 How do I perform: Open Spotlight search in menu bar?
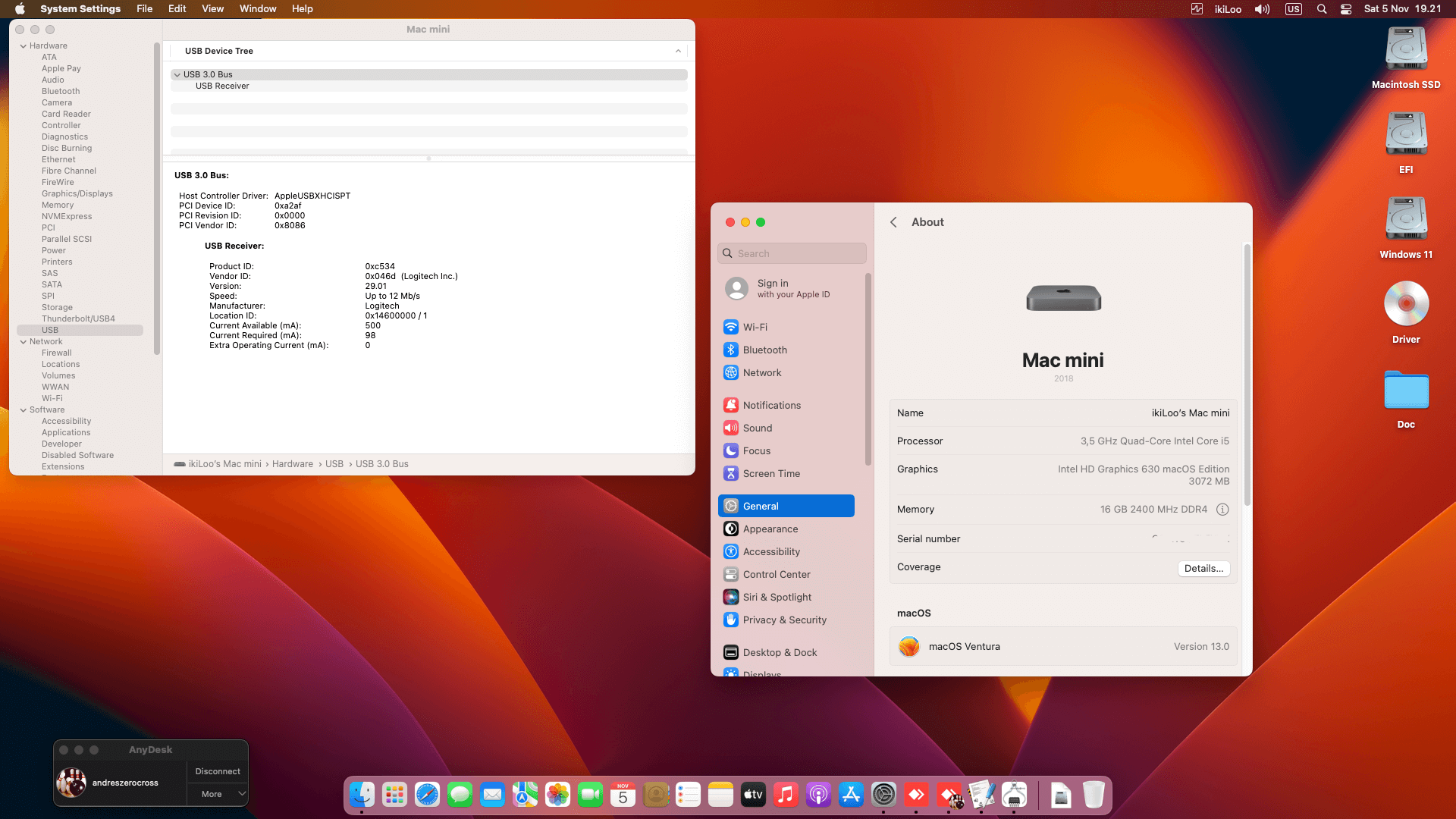tap(1322, 9)
